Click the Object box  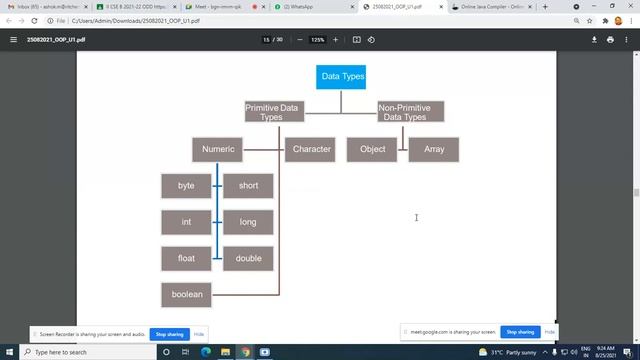(372, 149)
